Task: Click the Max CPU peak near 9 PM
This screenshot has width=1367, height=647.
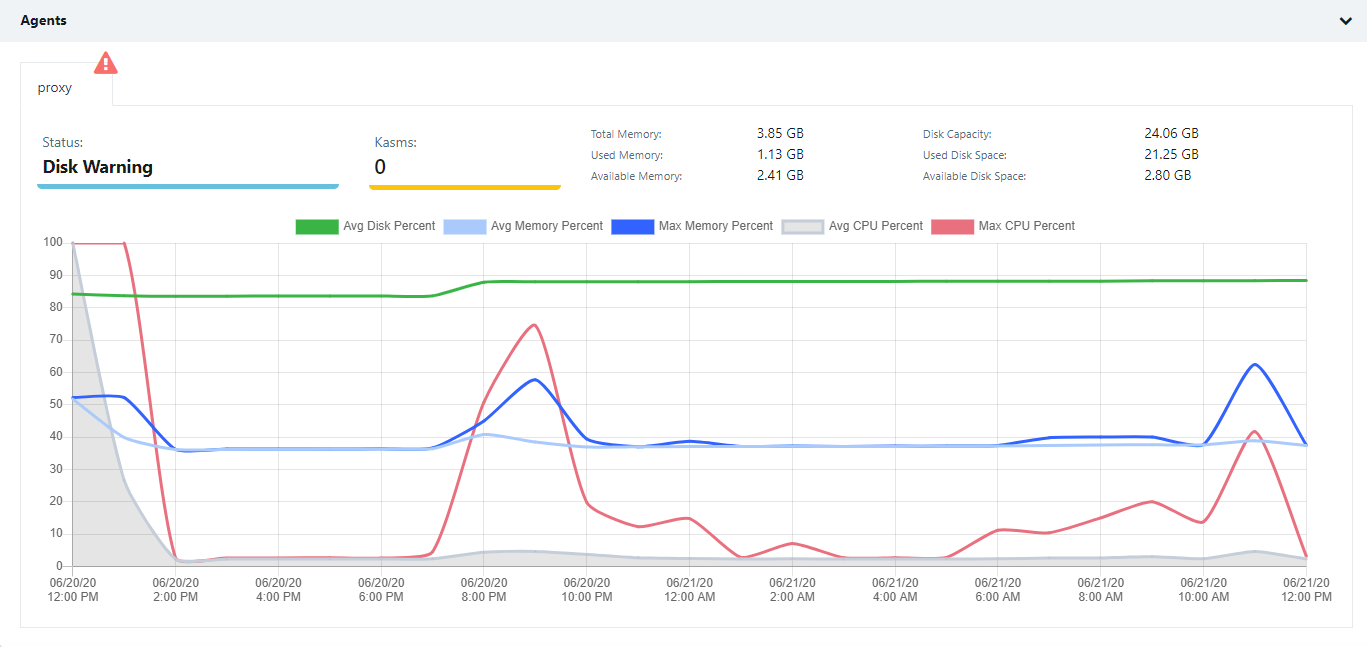Action: 534,325
